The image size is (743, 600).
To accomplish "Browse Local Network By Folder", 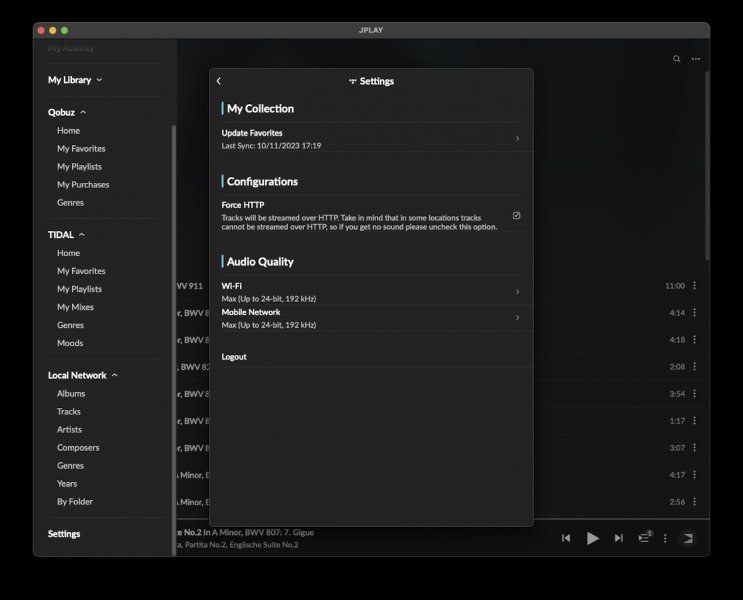I will point(75,501).
